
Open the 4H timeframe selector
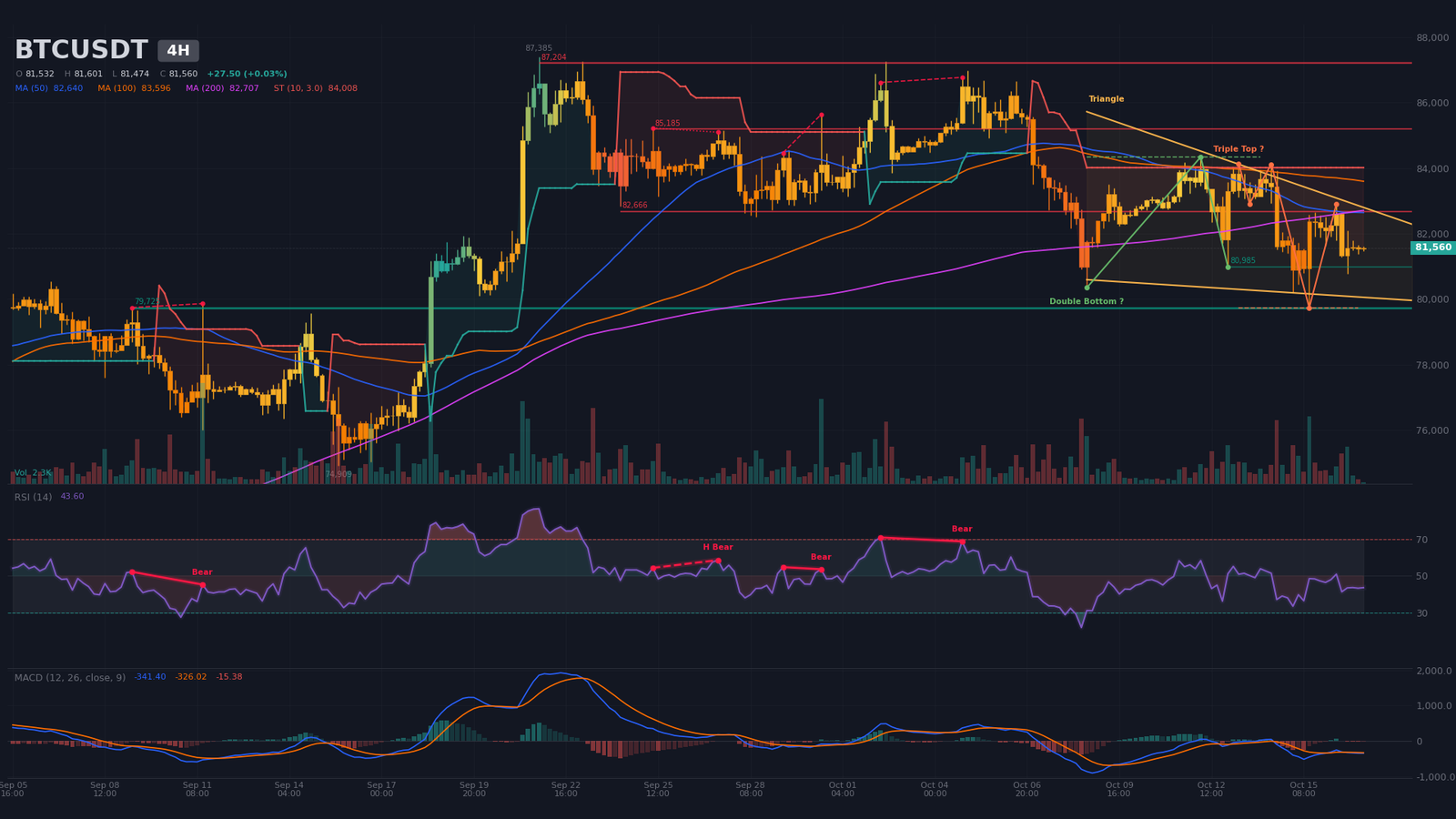pyautogui.click(x=178, y=51)
